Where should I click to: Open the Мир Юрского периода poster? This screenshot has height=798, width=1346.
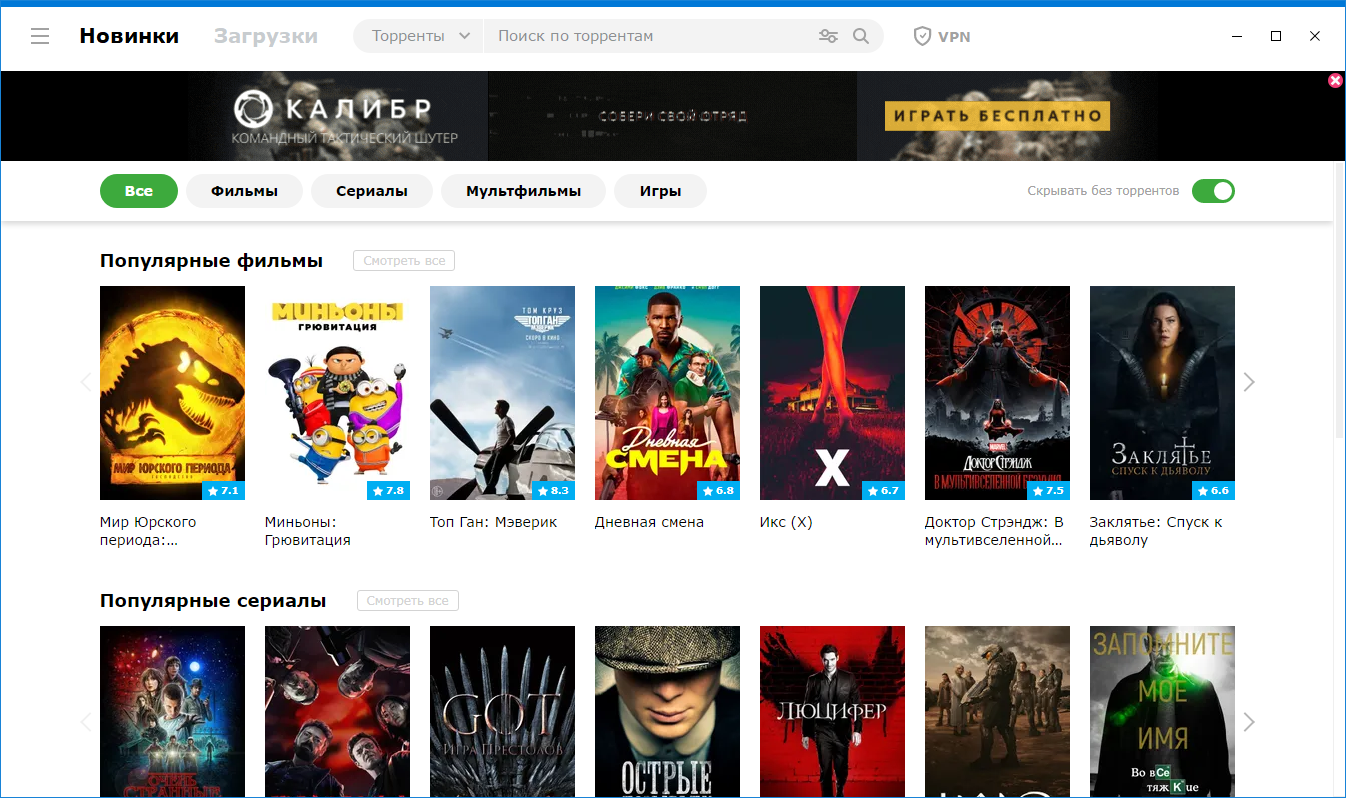click(172, 393)
